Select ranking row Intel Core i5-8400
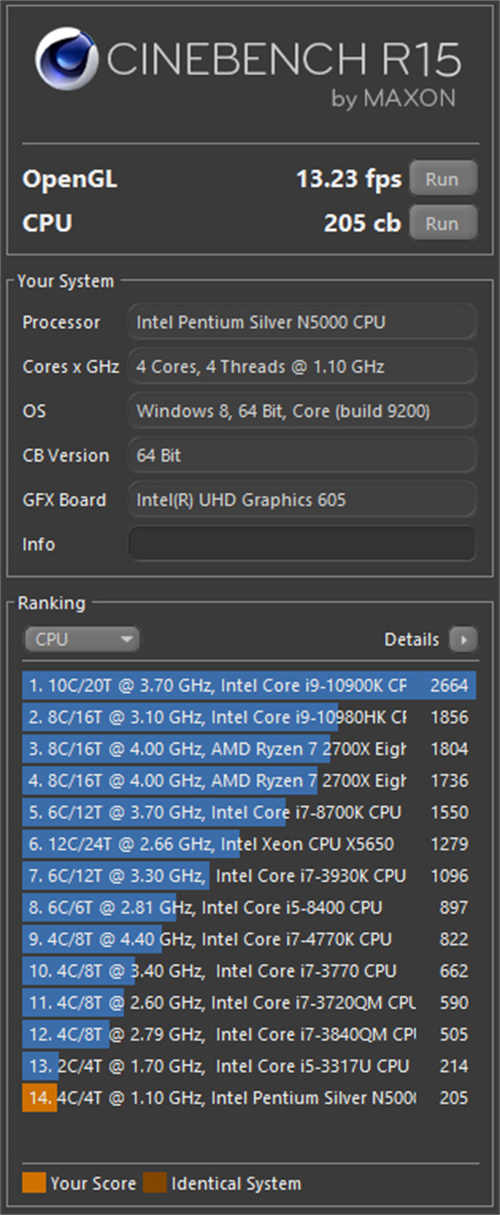This screenshot has height=1215, width=500. (249, 907)
